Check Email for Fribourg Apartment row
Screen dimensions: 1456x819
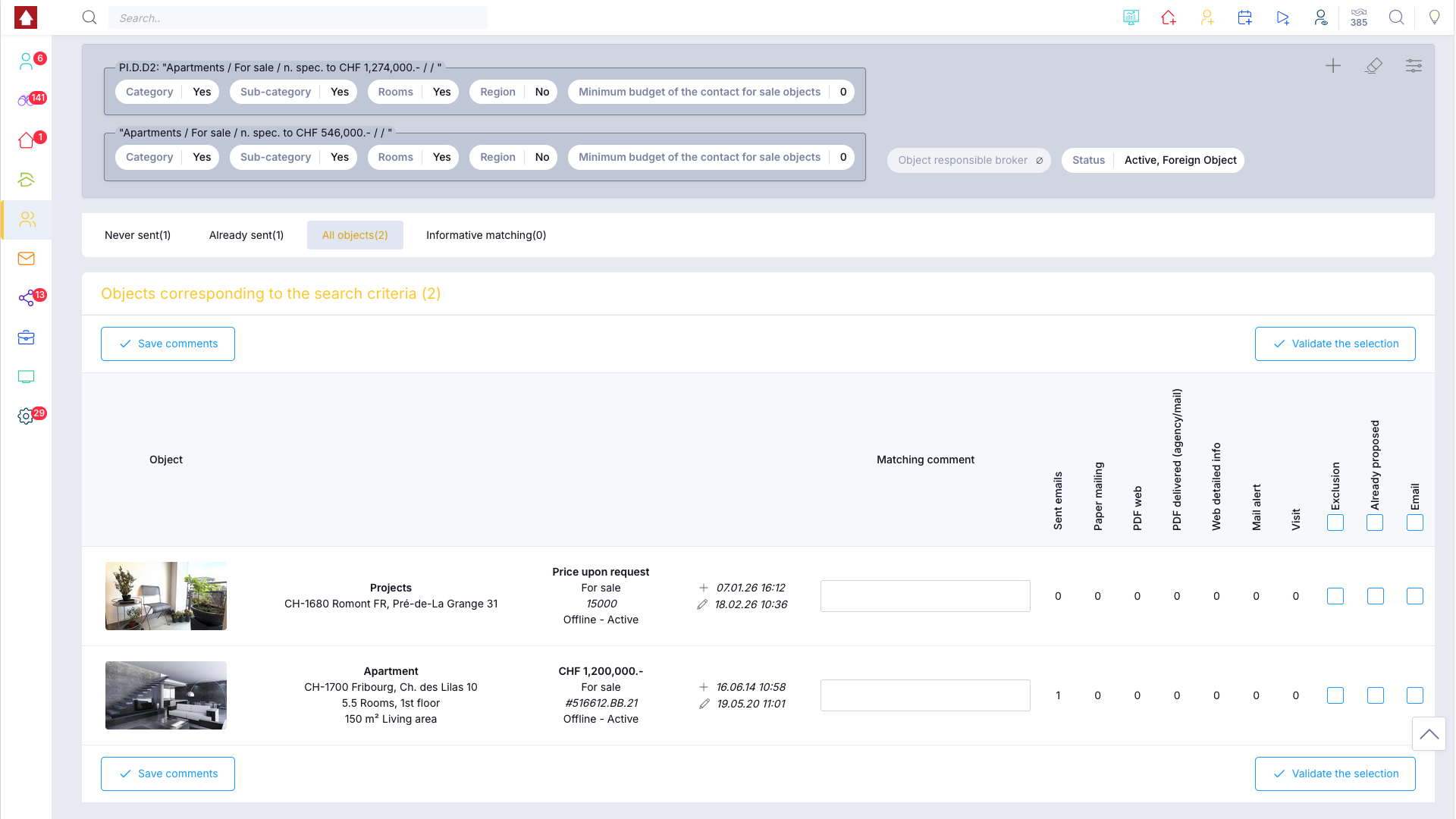1415,695
